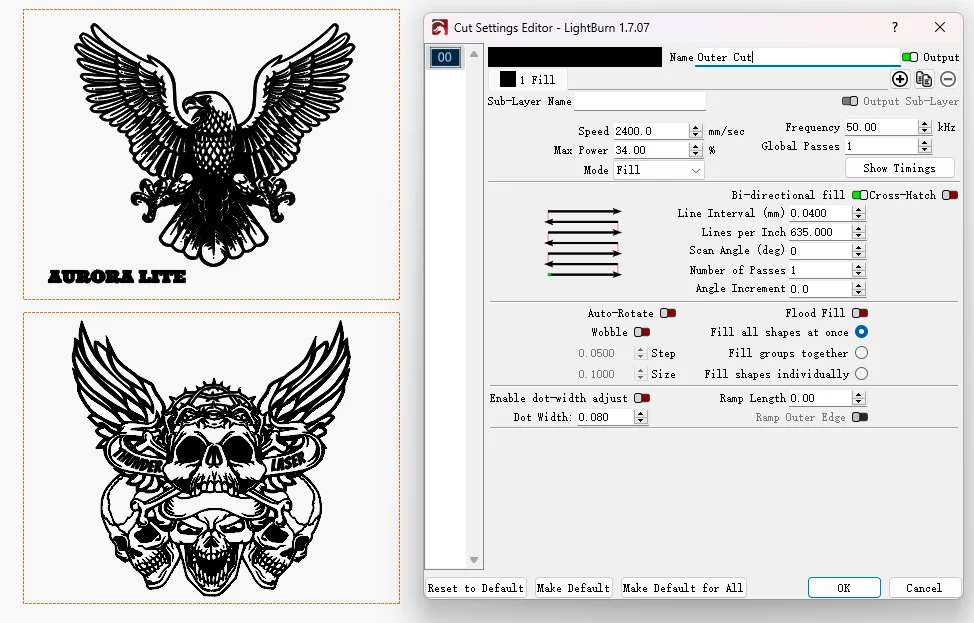Viewport: 974px width, 623px height.
Task: Open the Mode dropdown
Action: 658,170
